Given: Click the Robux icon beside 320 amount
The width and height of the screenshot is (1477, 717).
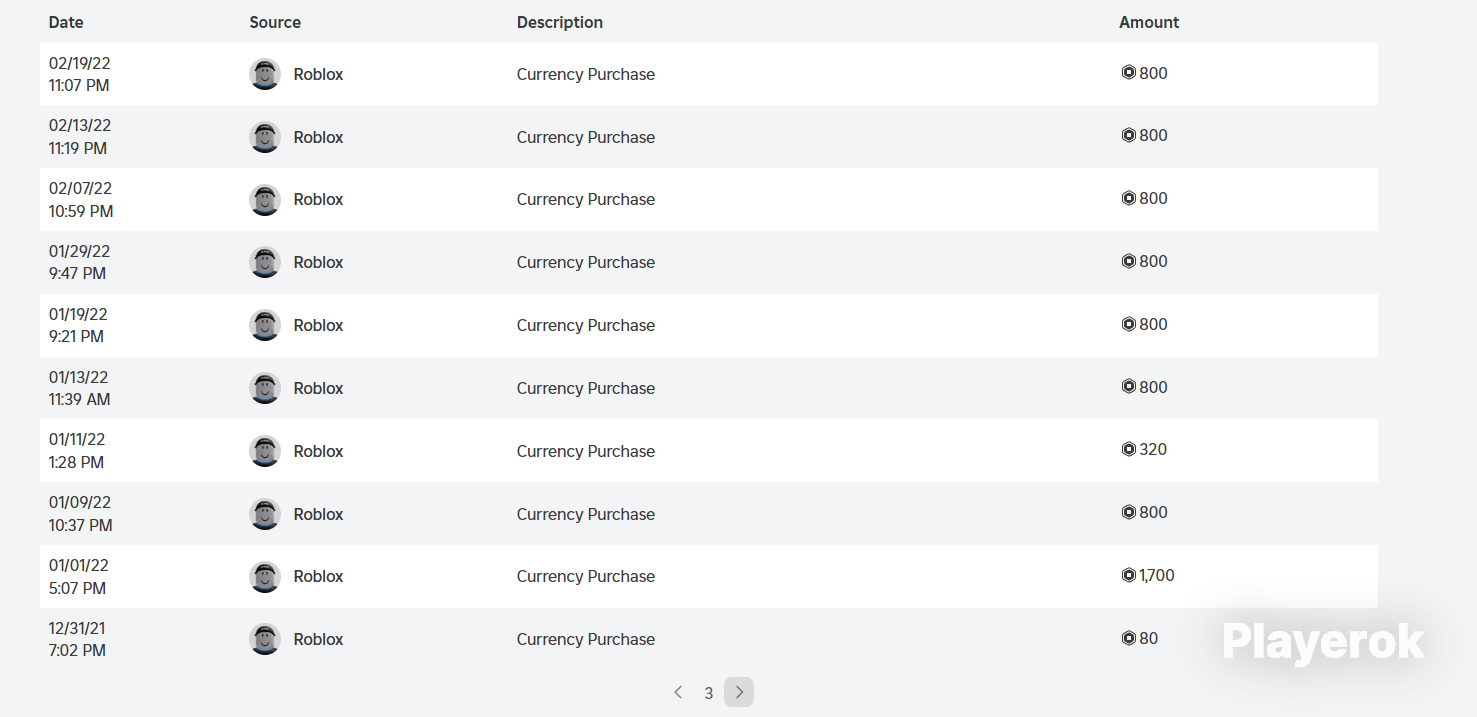Looking at the screenshot, I should [x=1129, y=449].
